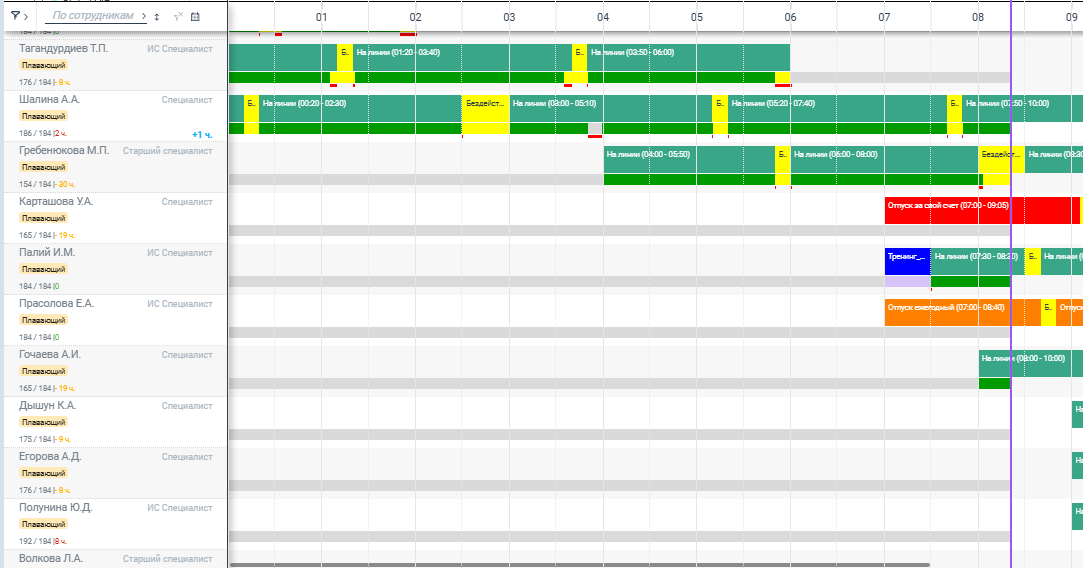1083x568 pixels.
Task: Expand the chevron after 'По сотрудникам'
Action: tap(144, 16)
